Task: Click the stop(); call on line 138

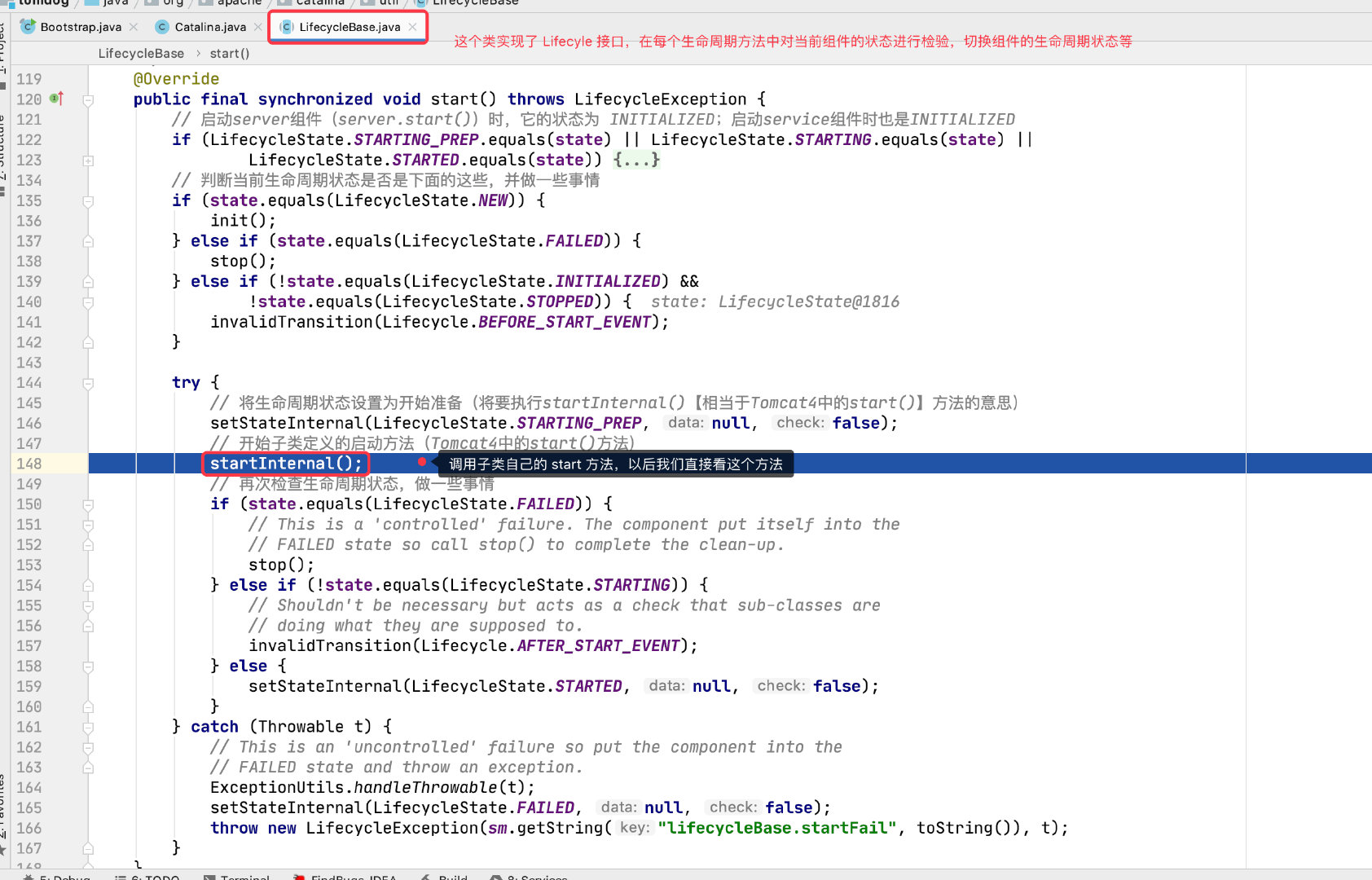Action: click(x=243, y=261)
